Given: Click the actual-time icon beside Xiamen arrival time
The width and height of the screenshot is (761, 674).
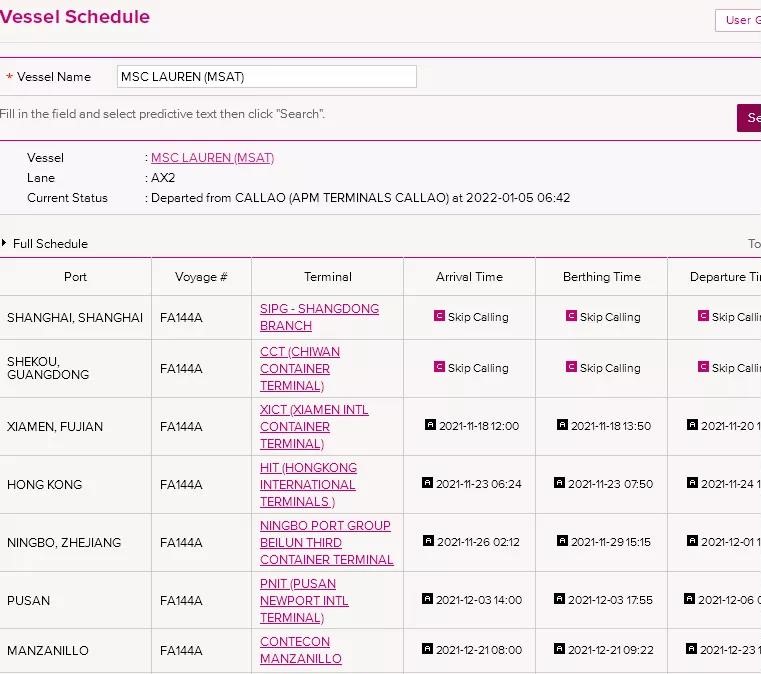Looking at the screenshot, I should [x=430, y=425].
